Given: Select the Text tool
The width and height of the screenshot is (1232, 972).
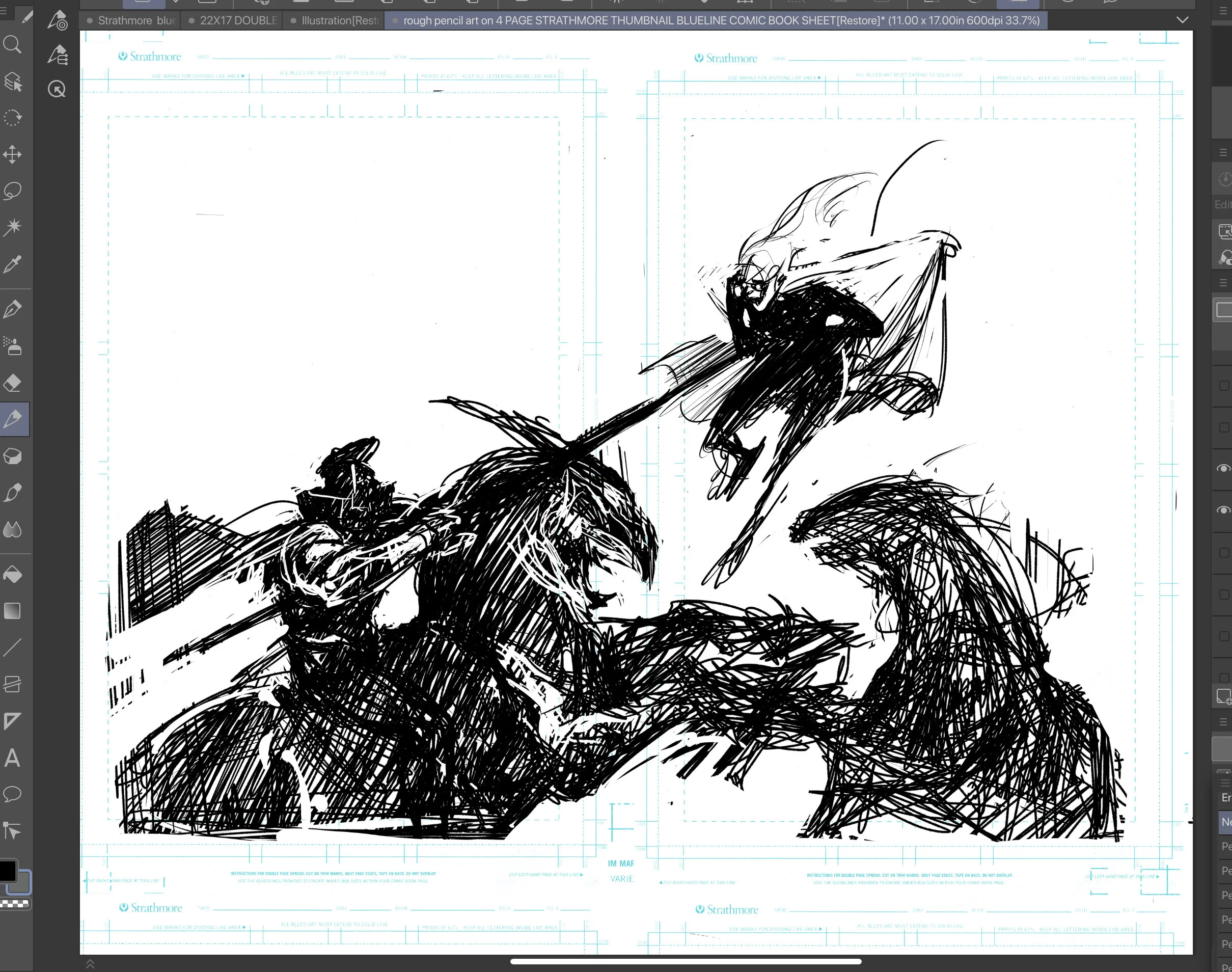Looking at the screenshot, I should click(13, 758).
